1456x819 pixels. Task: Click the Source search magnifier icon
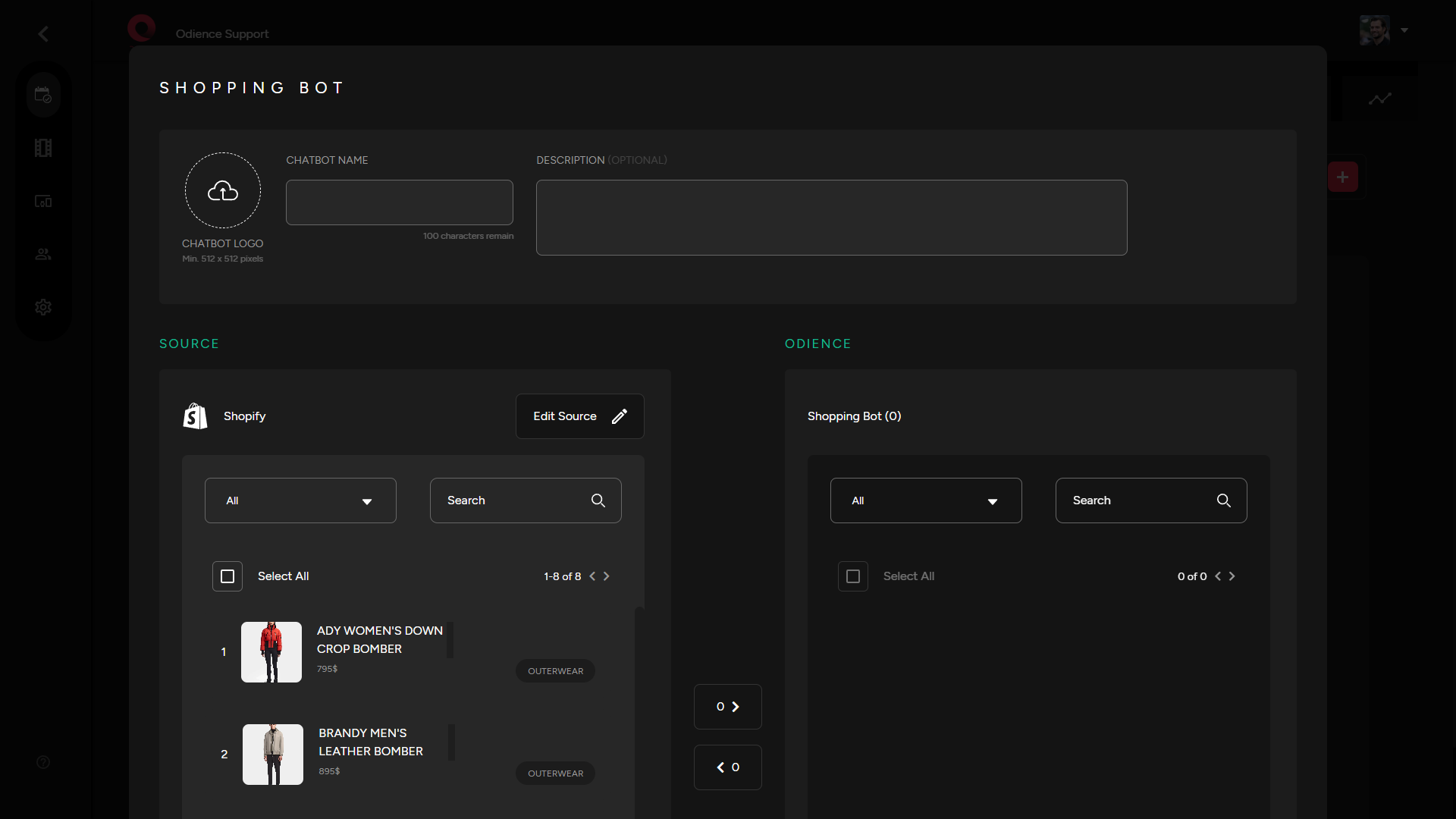pos(598,500)
